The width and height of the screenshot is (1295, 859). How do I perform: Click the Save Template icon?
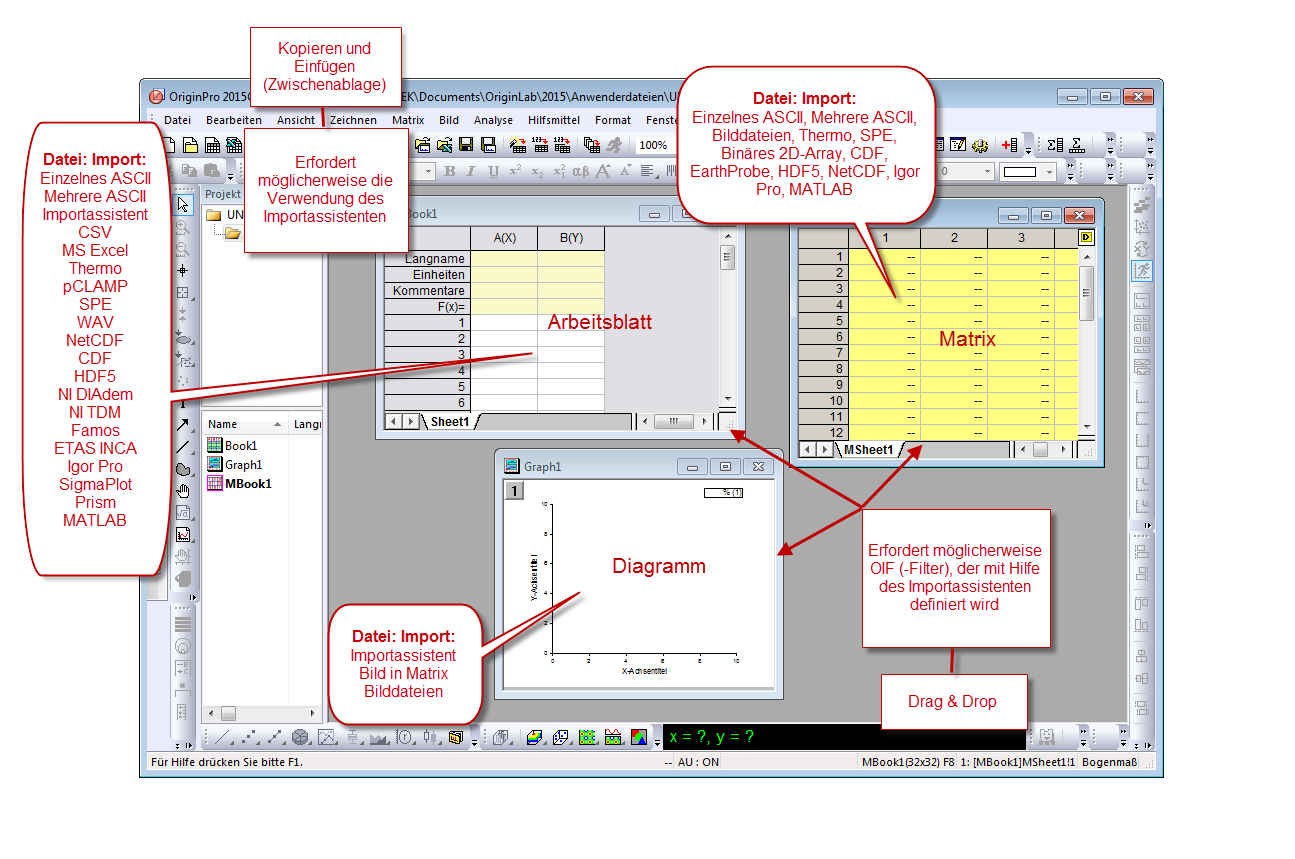[x=487, y=145]
